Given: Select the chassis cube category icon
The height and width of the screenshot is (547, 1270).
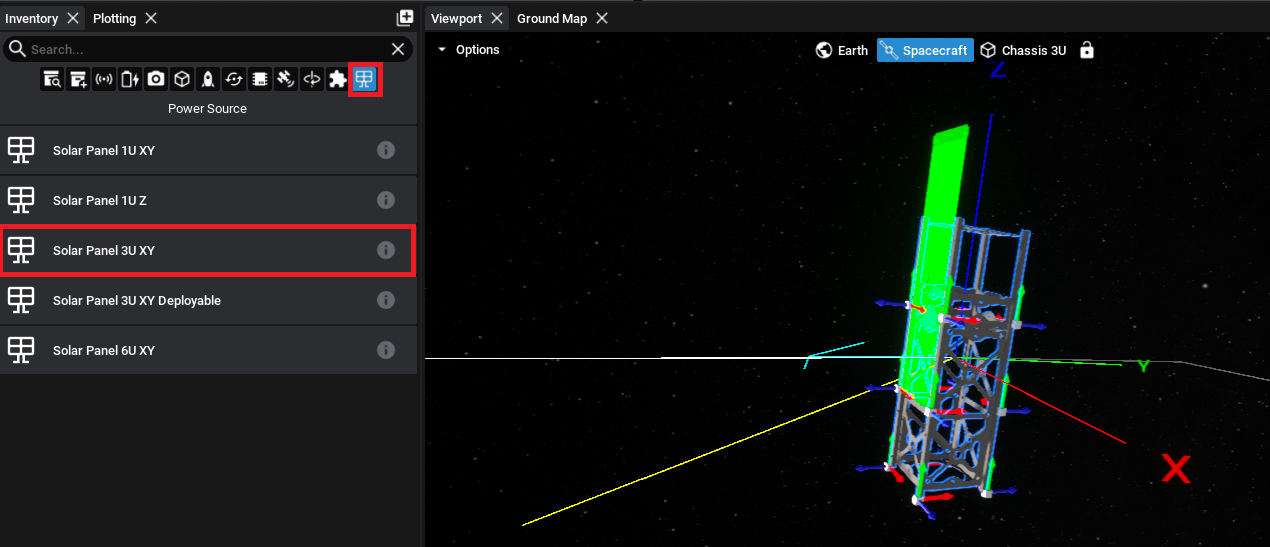Looking at the screenshot, I should [182, 79].
